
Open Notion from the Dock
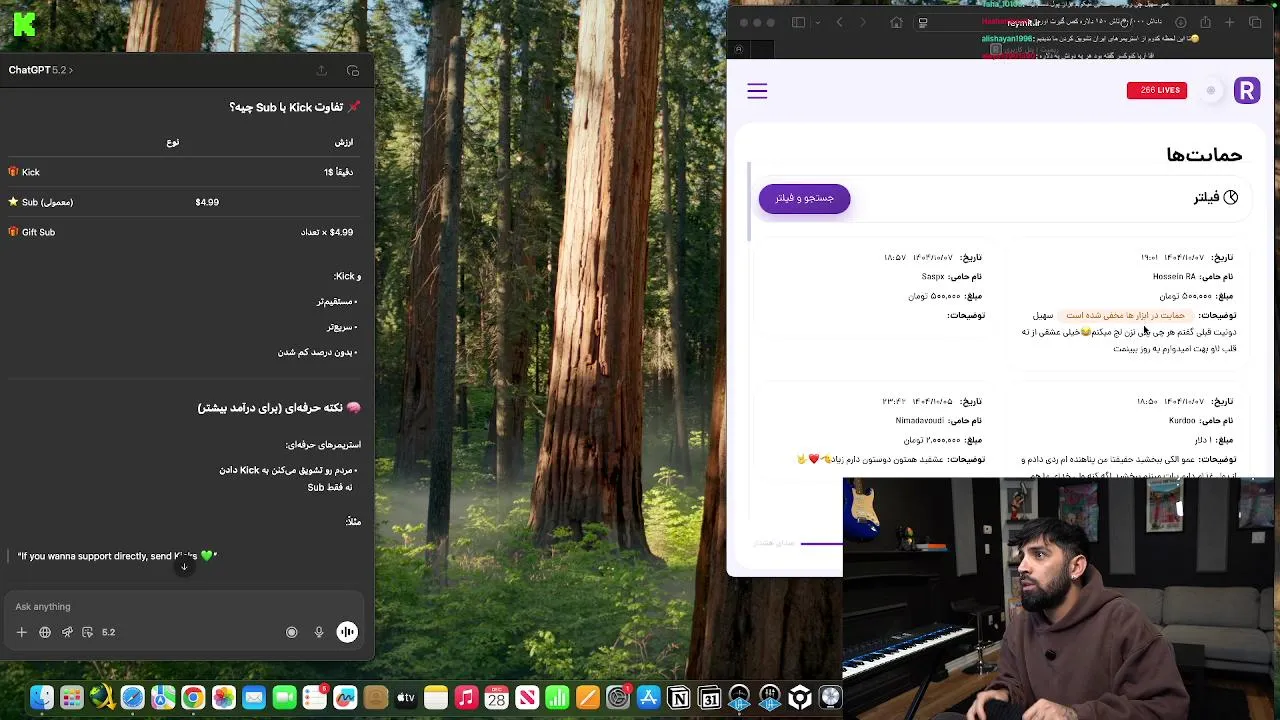pos(679,697)
